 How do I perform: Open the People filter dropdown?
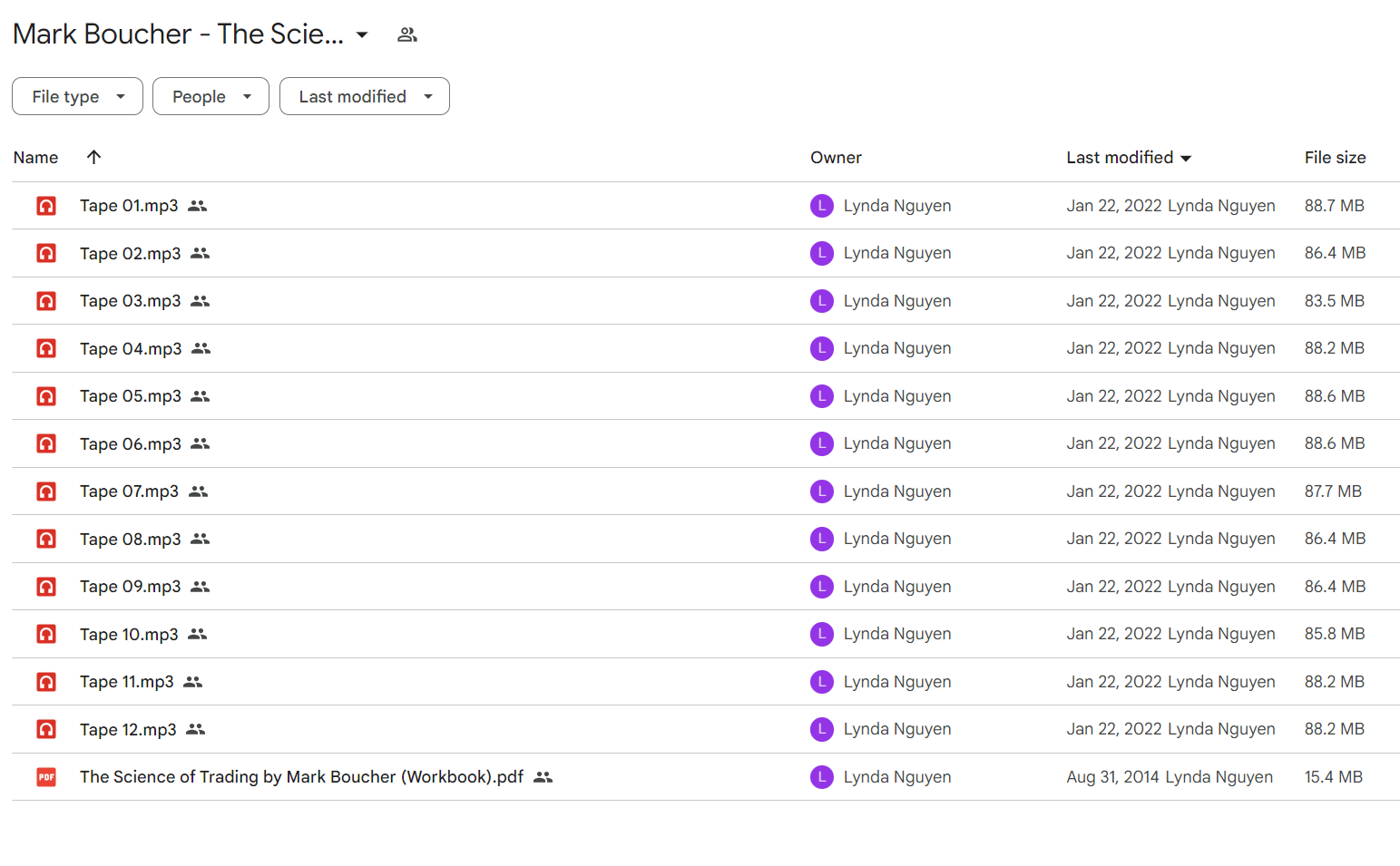(210, 96)
